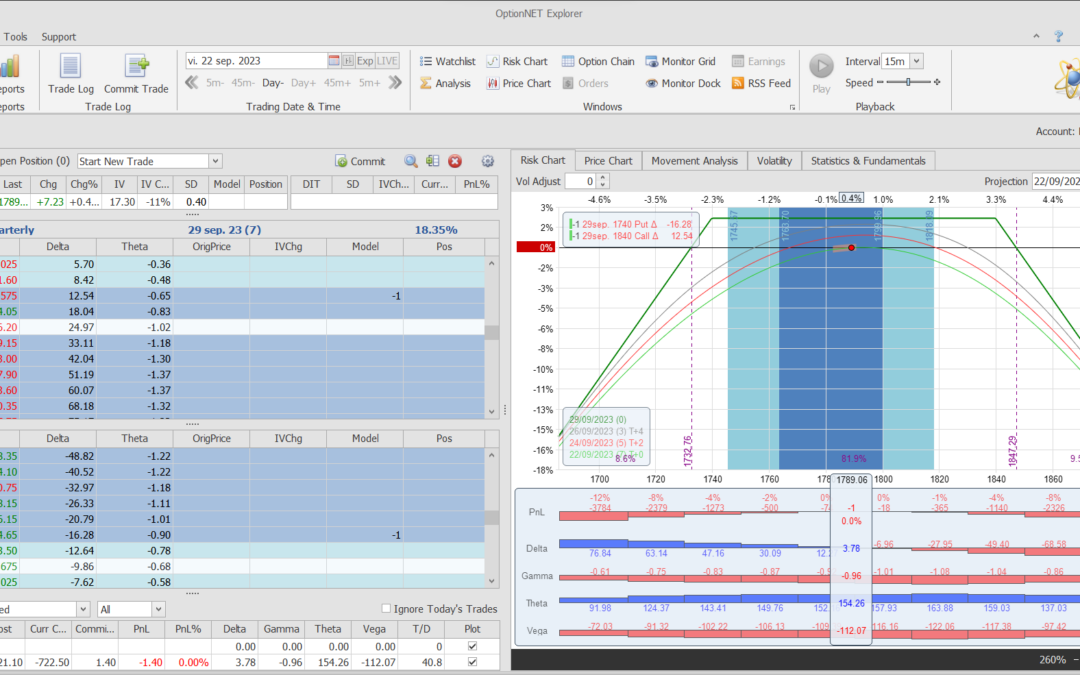Uncheck the Plot checkbox in the first row

(473, 647)
